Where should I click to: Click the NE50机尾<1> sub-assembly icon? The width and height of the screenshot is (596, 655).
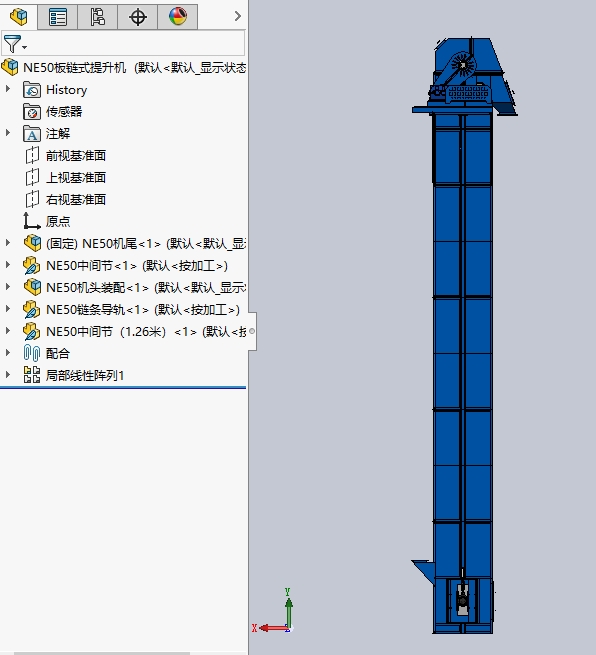32,243
